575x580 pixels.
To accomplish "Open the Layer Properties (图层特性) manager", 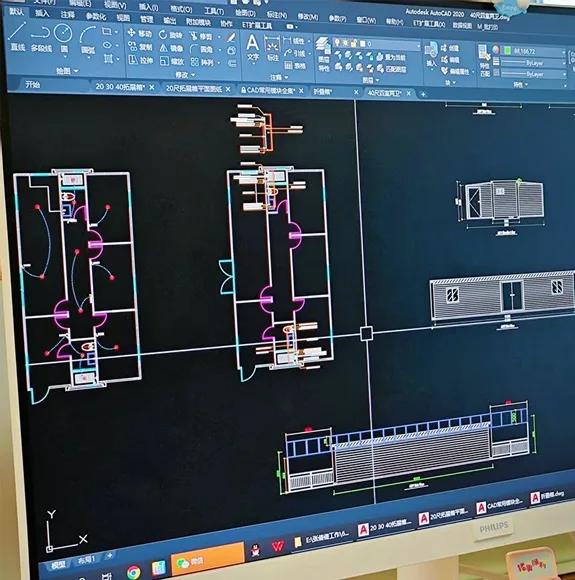I will point(324,54).
